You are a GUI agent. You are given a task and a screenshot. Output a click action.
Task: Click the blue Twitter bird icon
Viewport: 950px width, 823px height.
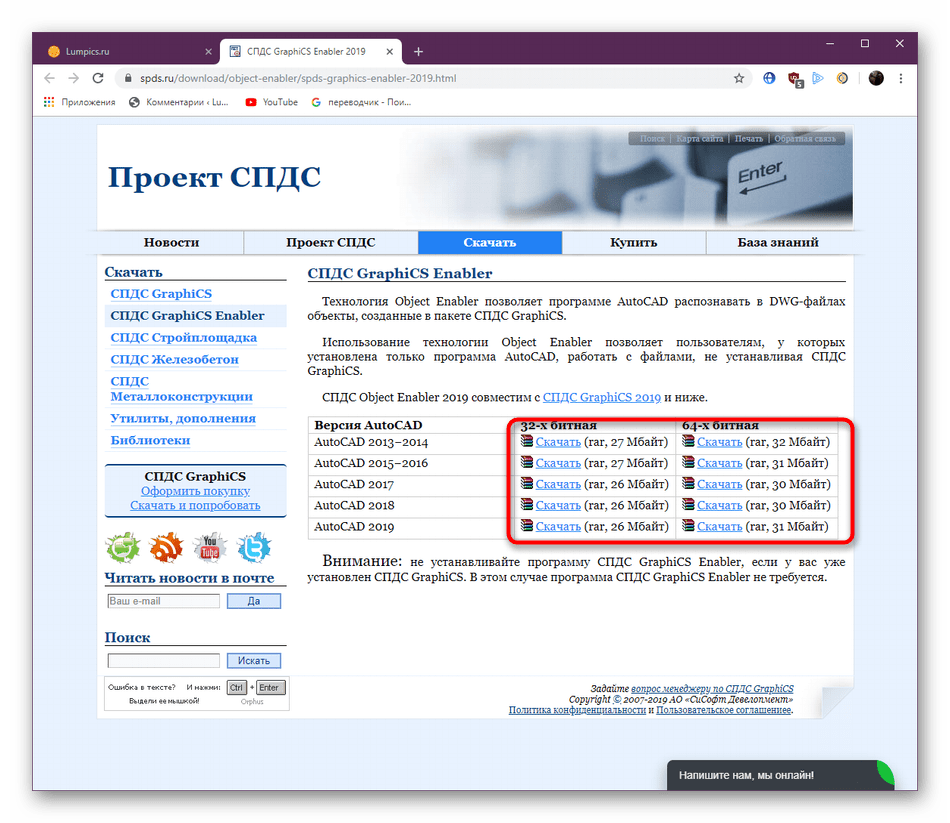point(254,547)
